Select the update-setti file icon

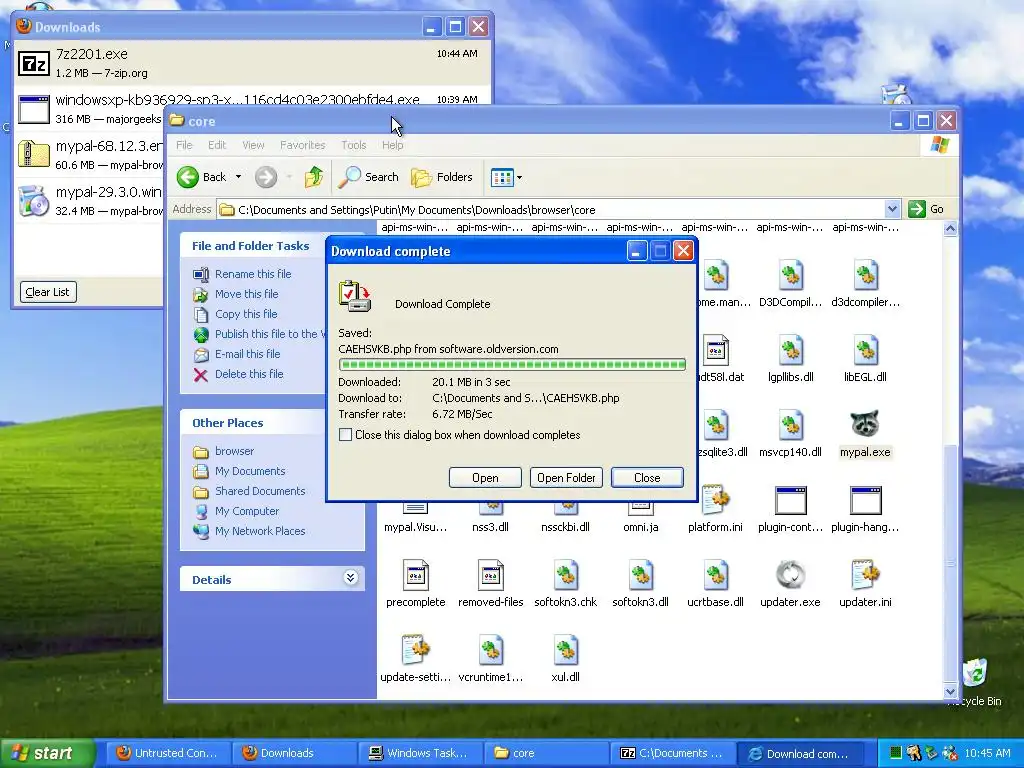[415, 650]
